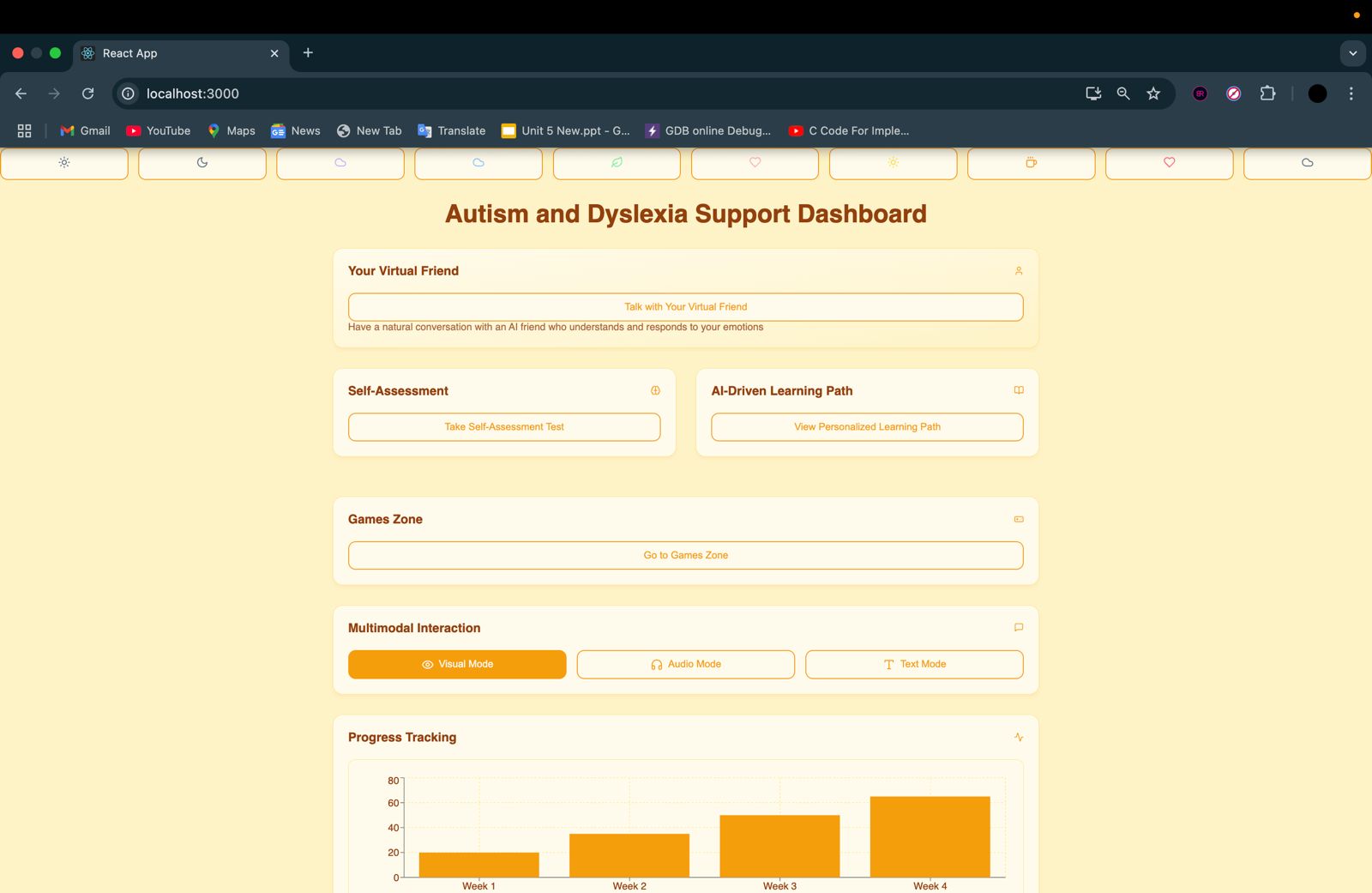This screenshot has width=1372, height=893.
Task: Click the user icon on Virtual Friend card
Action: 1019,271
